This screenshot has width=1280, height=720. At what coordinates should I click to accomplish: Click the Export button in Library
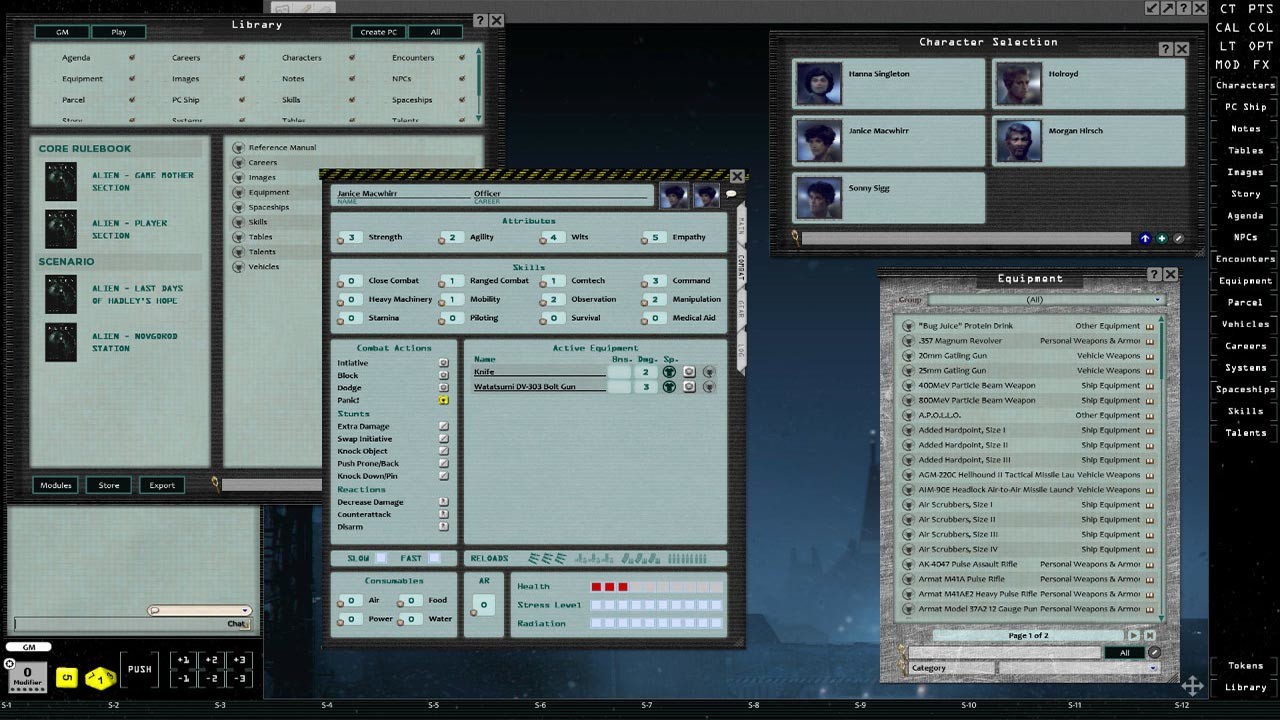(x=161, y=485)
